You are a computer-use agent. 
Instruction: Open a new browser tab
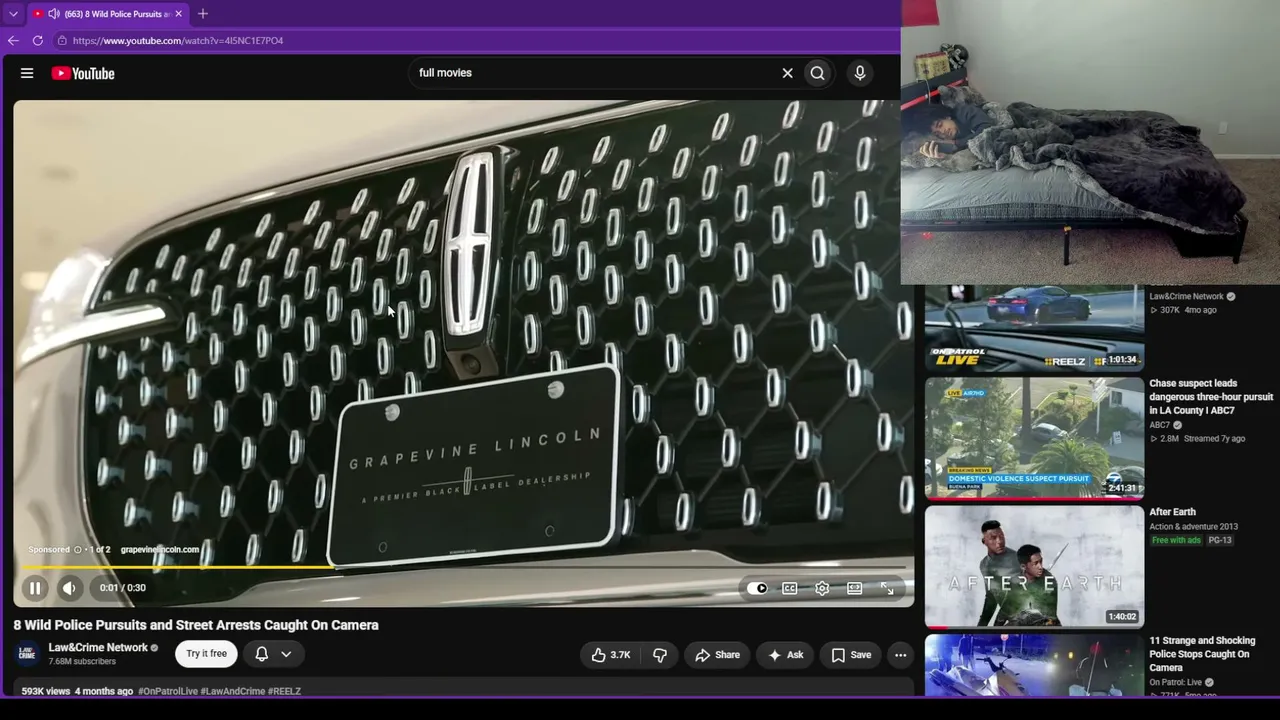click(203, 14)
